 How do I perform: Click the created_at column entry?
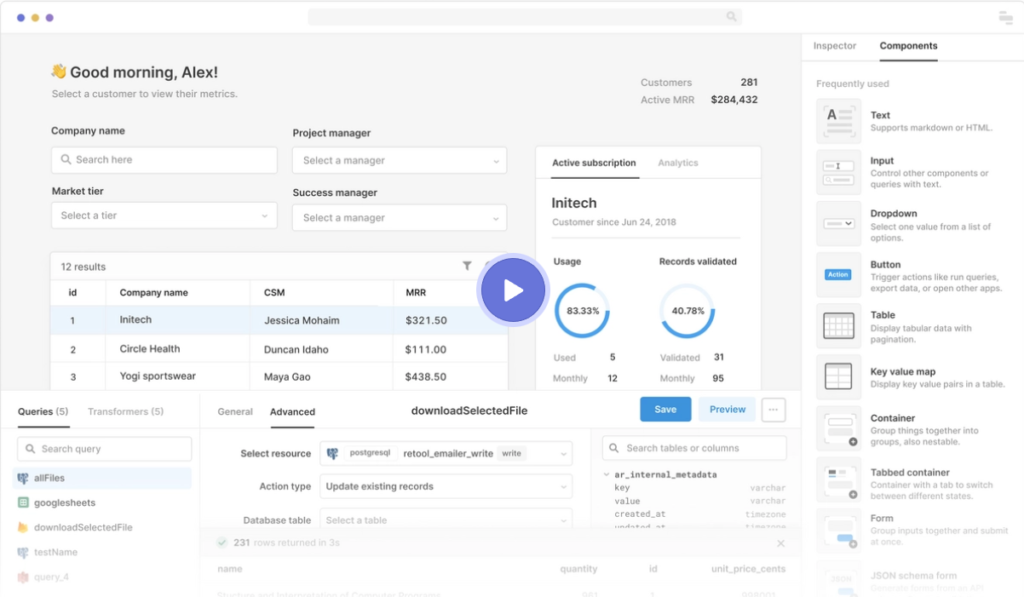[640, 514]
